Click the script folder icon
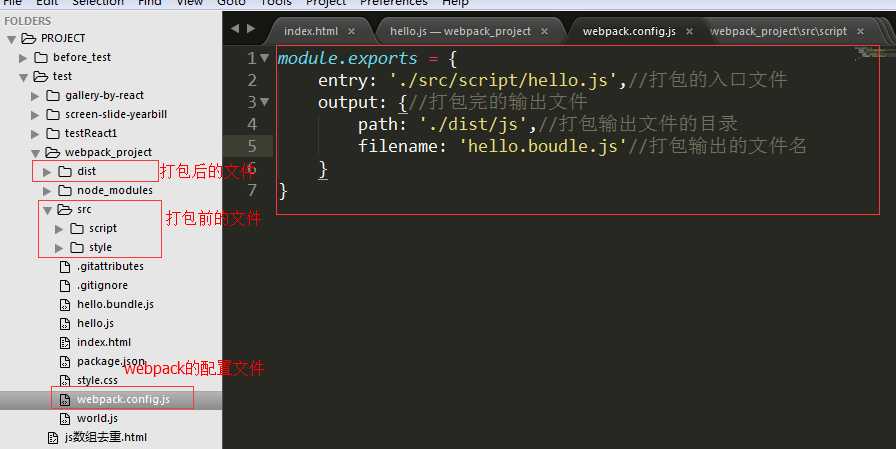Viewport: 896px width, 449px height. [77, 228]
